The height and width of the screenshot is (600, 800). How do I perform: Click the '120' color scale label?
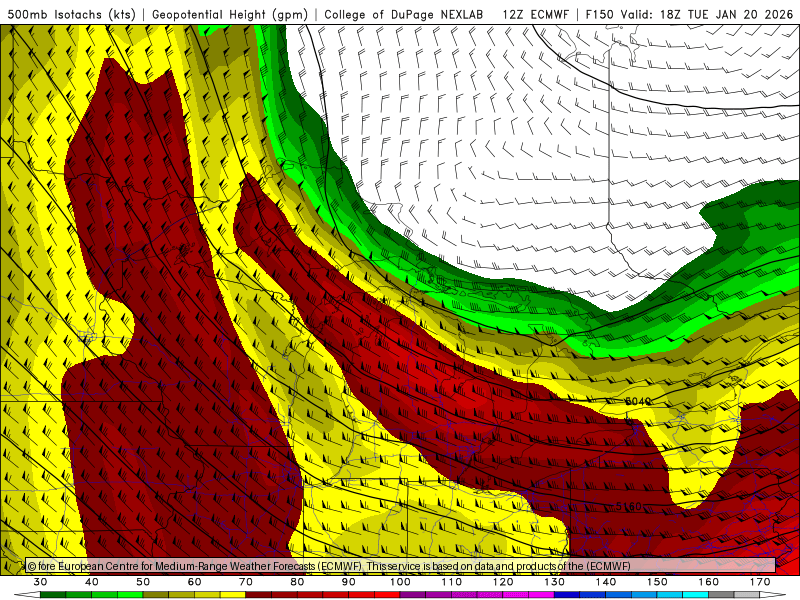point(503,582)
